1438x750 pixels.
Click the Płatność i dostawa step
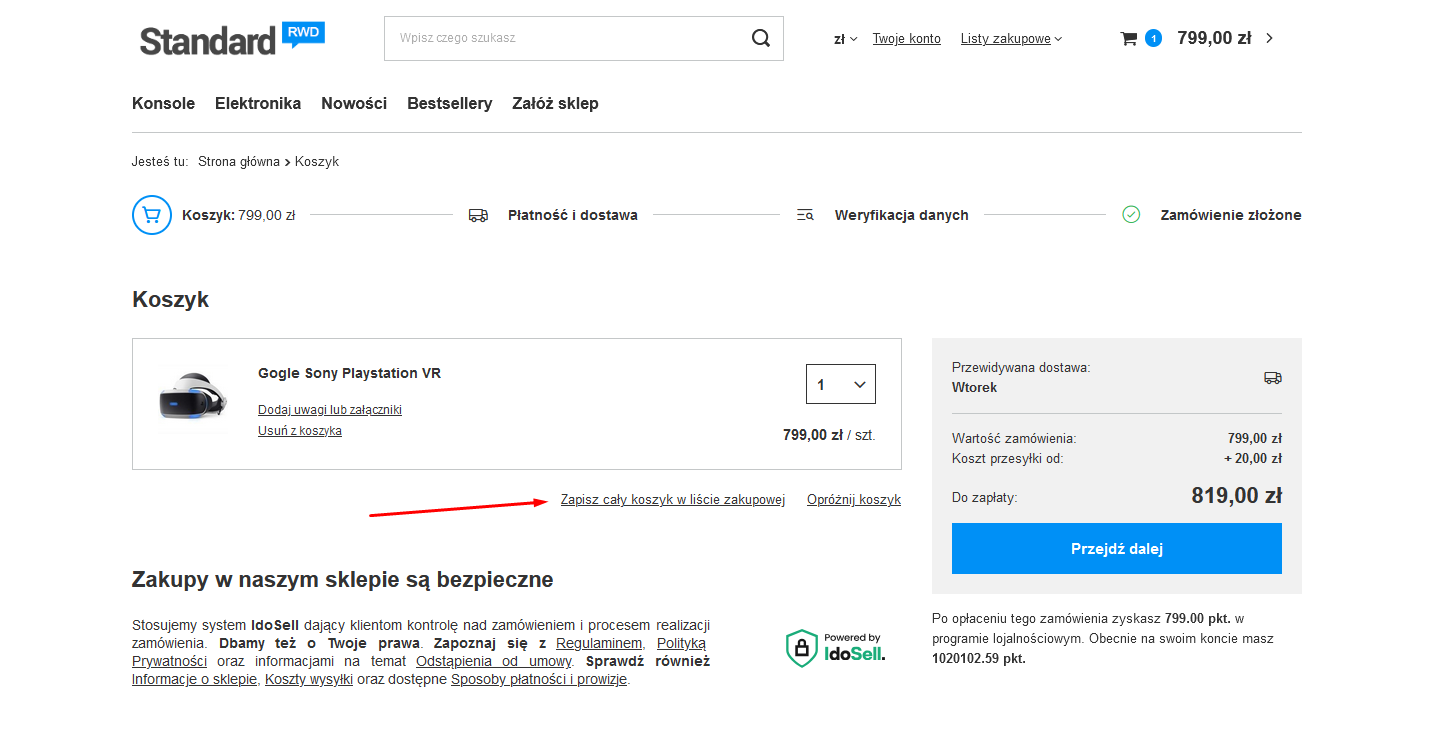(572, 215)
